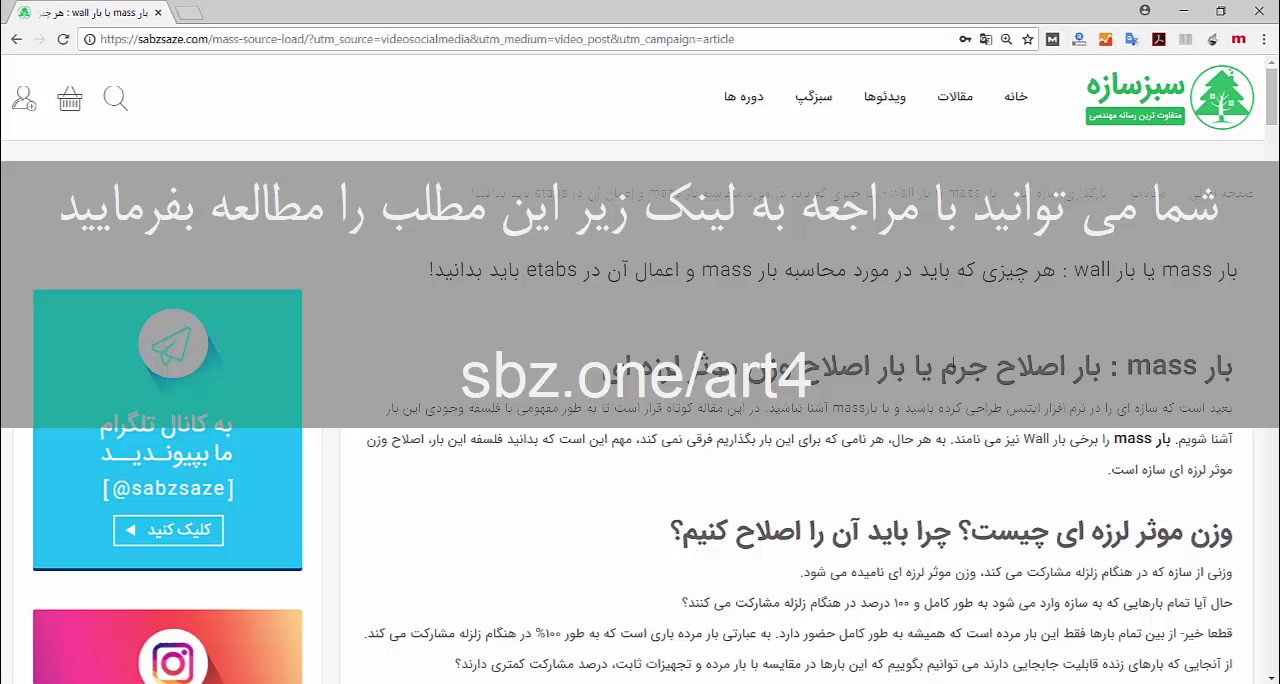Bookmark this page with the star
The width and height of the screenshot is (1280, 684).
pos(1027,39)
